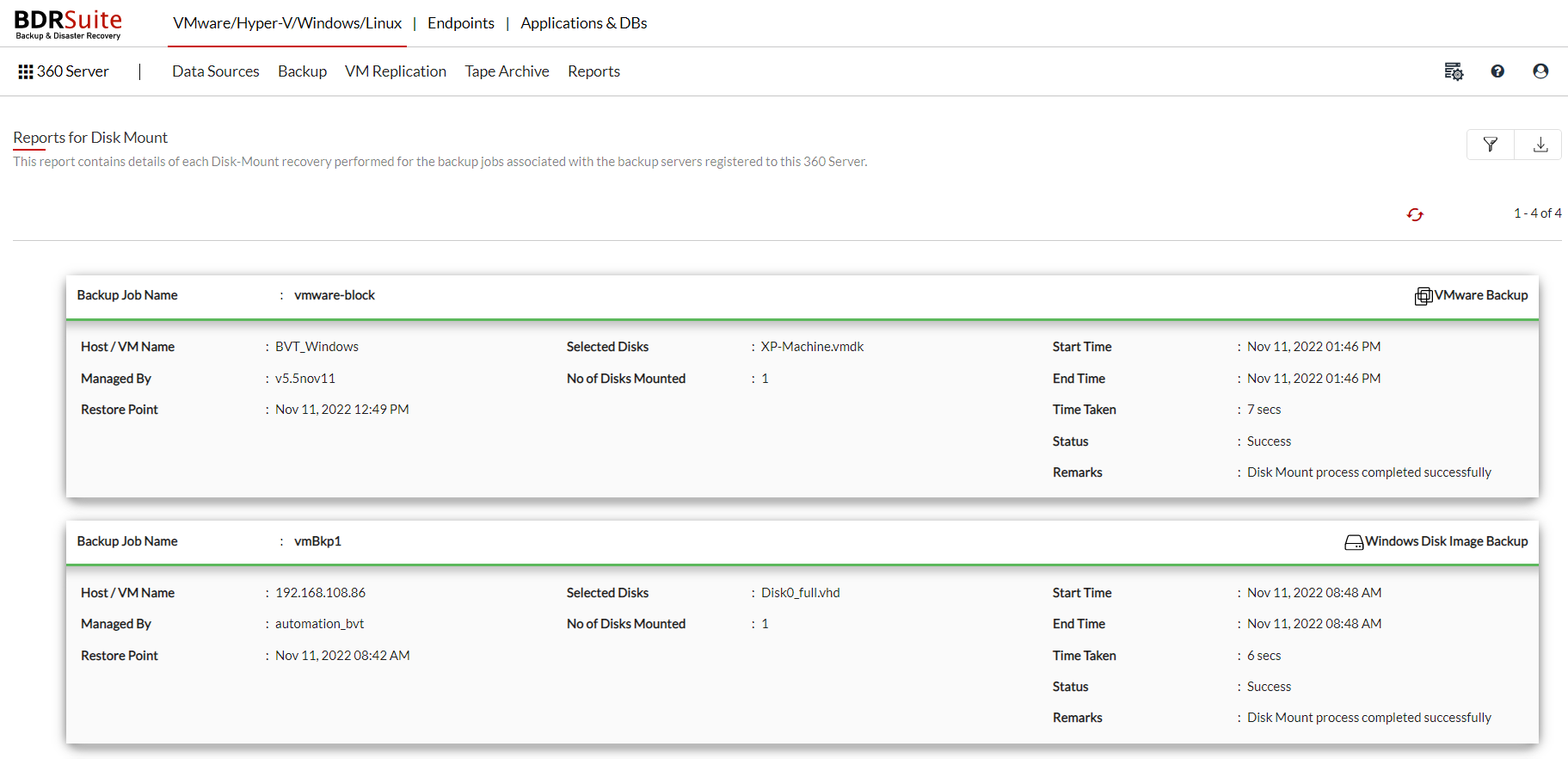1568x759 pixels.
Task: Click the BVT_Windows host name
Action: [317, 347]
